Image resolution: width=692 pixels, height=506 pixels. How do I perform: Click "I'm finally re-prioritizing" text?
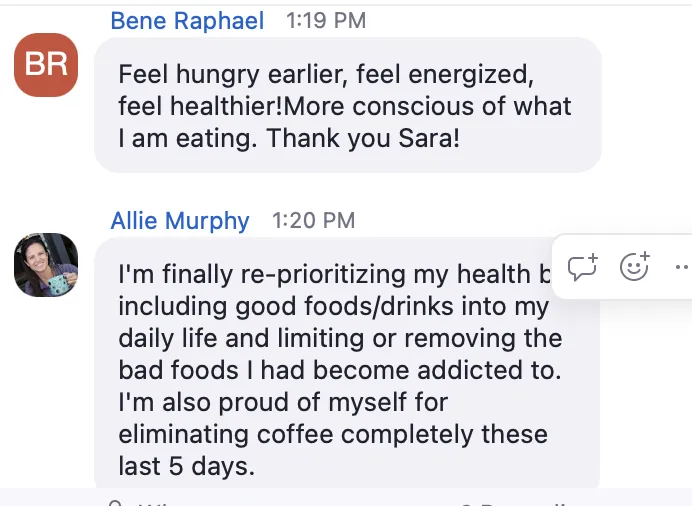(x=262, y=274)
